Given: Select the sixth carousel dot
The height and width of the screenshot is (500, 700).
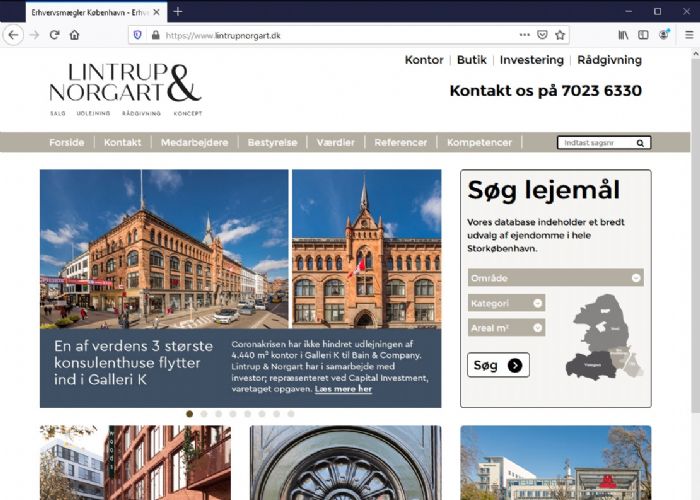Looking at the screenshot, I should 262,414.
